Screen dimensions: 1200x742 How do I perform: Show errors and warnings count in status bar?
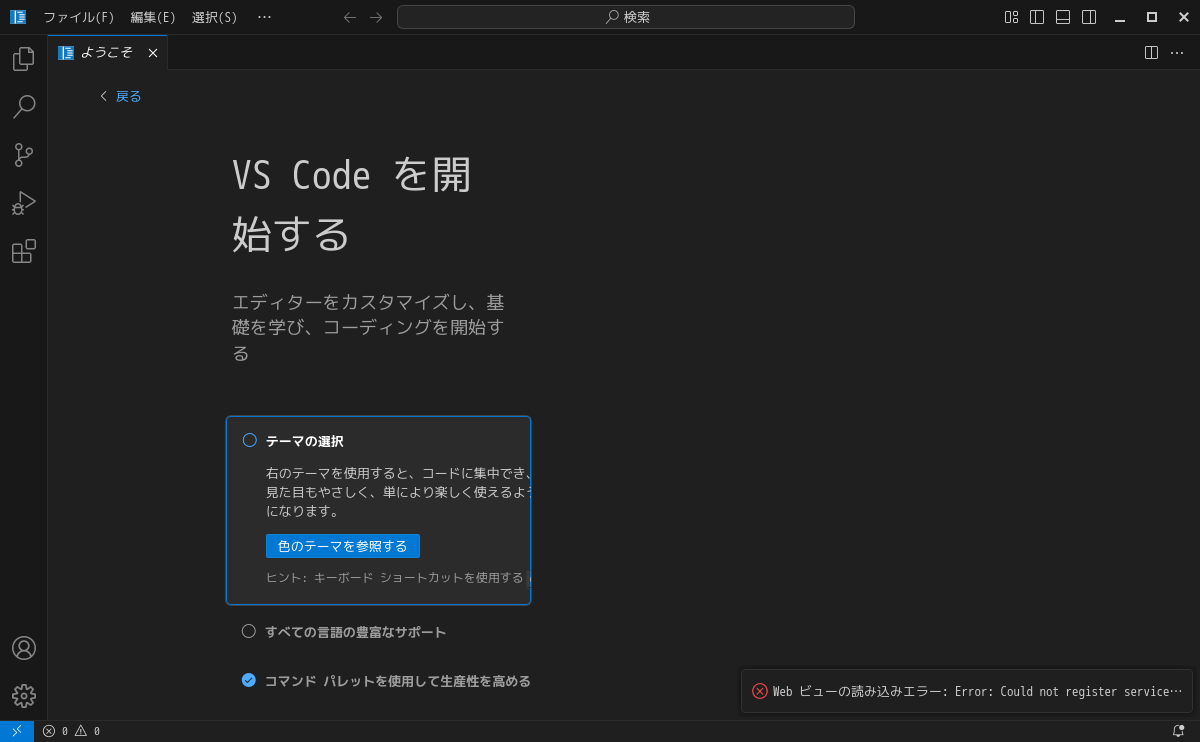pyautogui.click(x=71, y=731)
